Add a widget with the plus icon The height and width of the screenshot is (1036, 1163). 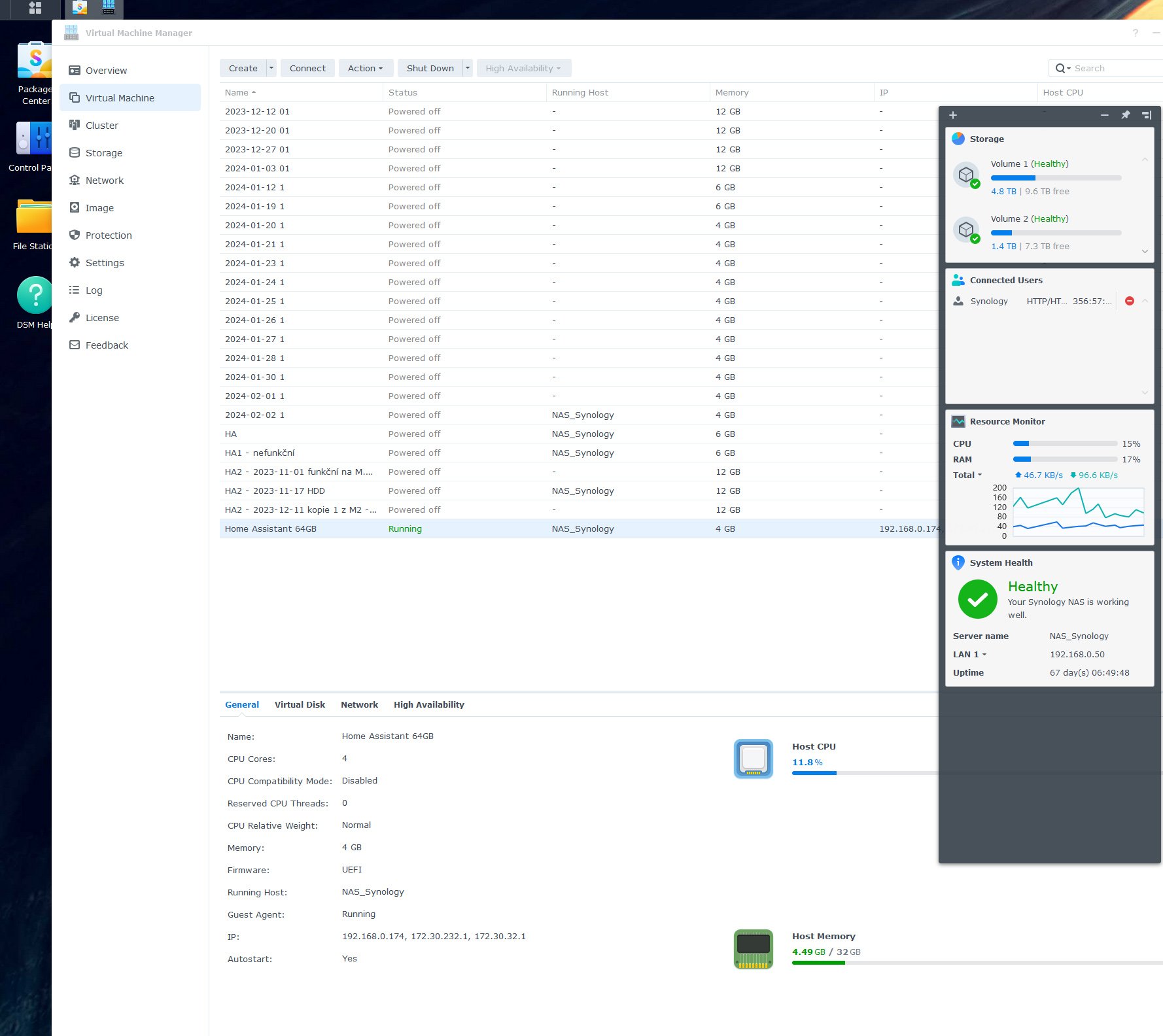pyautogui.click(x=953, y=115)
